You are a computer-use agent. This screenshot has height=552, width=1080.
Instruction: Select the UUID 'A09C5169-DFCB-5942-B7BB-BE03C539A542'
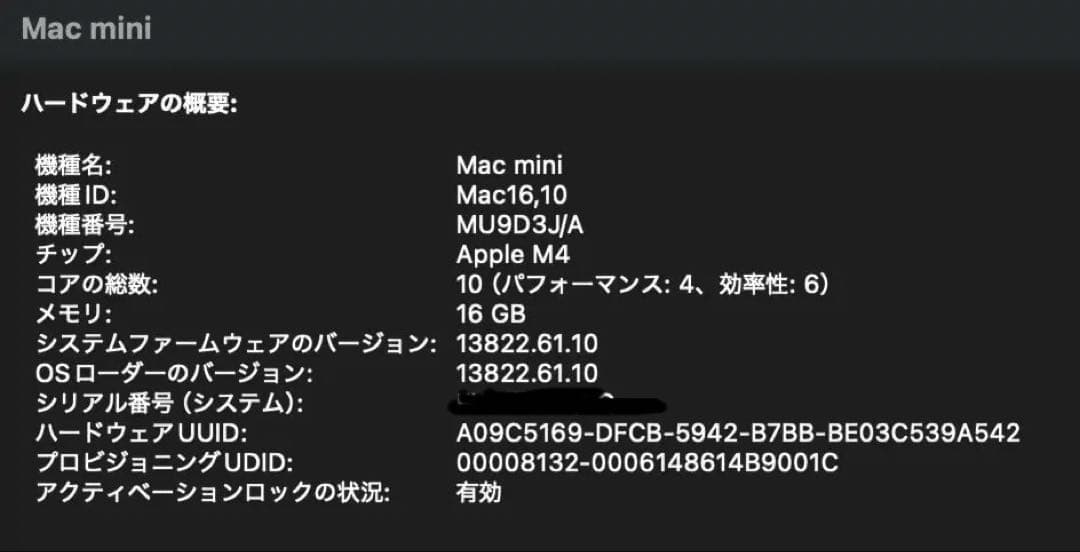pos(738,433)
